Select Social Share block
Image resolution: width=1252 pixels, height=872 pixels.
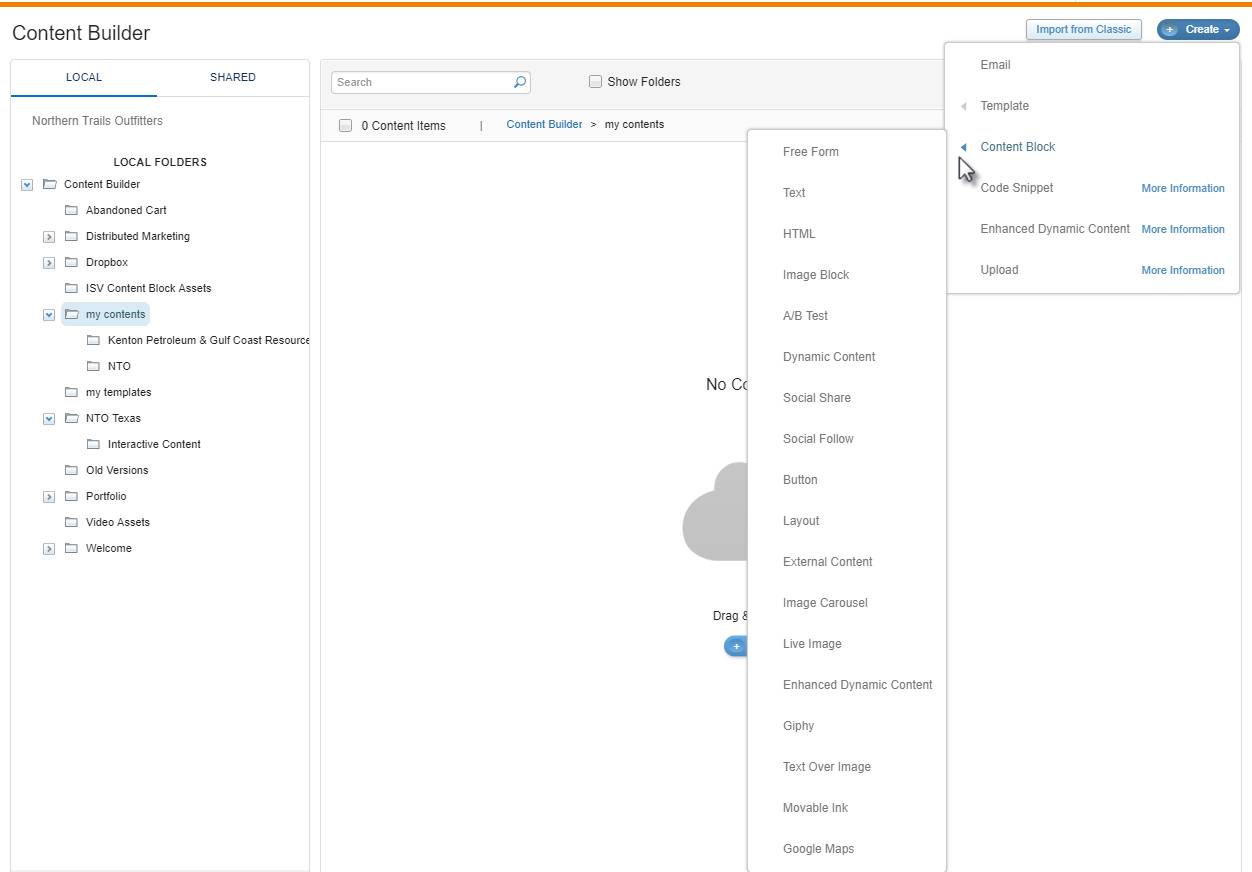(817, 398)
